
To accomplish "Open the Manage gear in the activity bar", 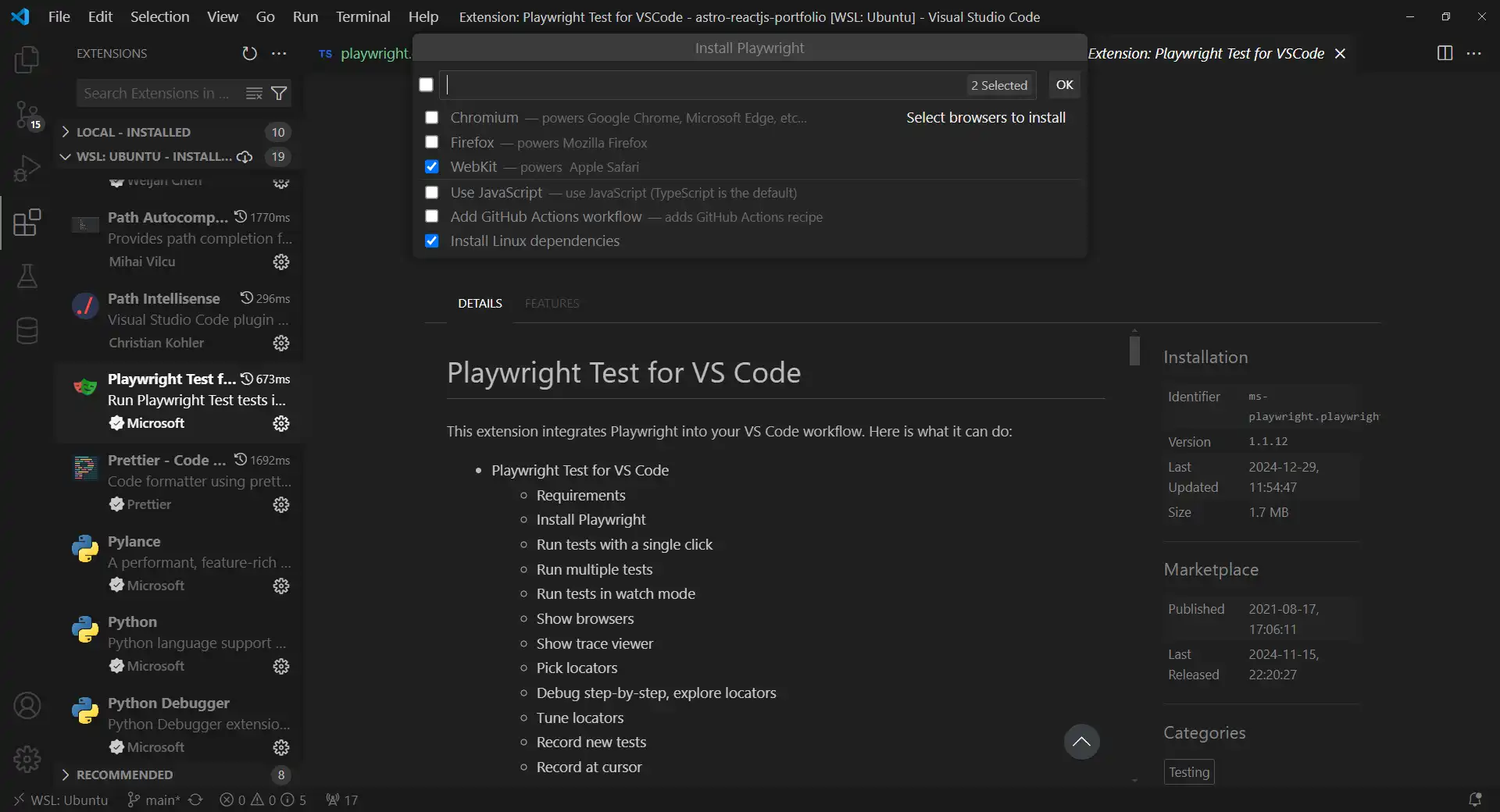I will click(28, 759).
